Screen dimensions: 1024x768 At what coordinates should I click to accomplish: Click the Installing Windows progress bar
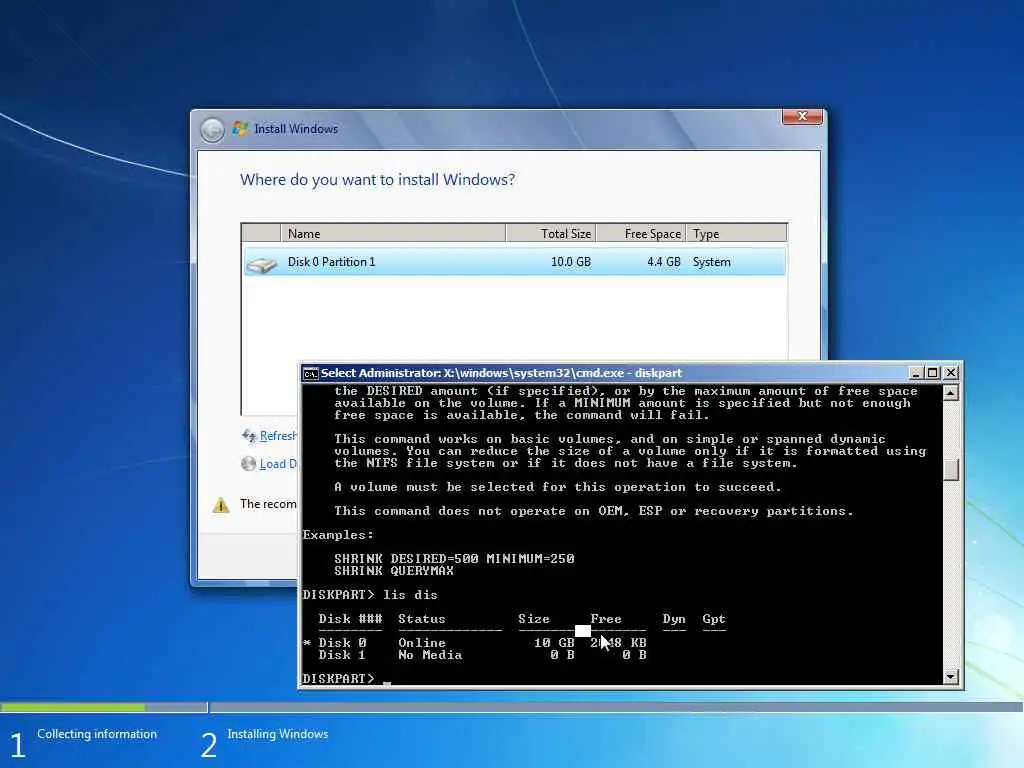[616, 707]
